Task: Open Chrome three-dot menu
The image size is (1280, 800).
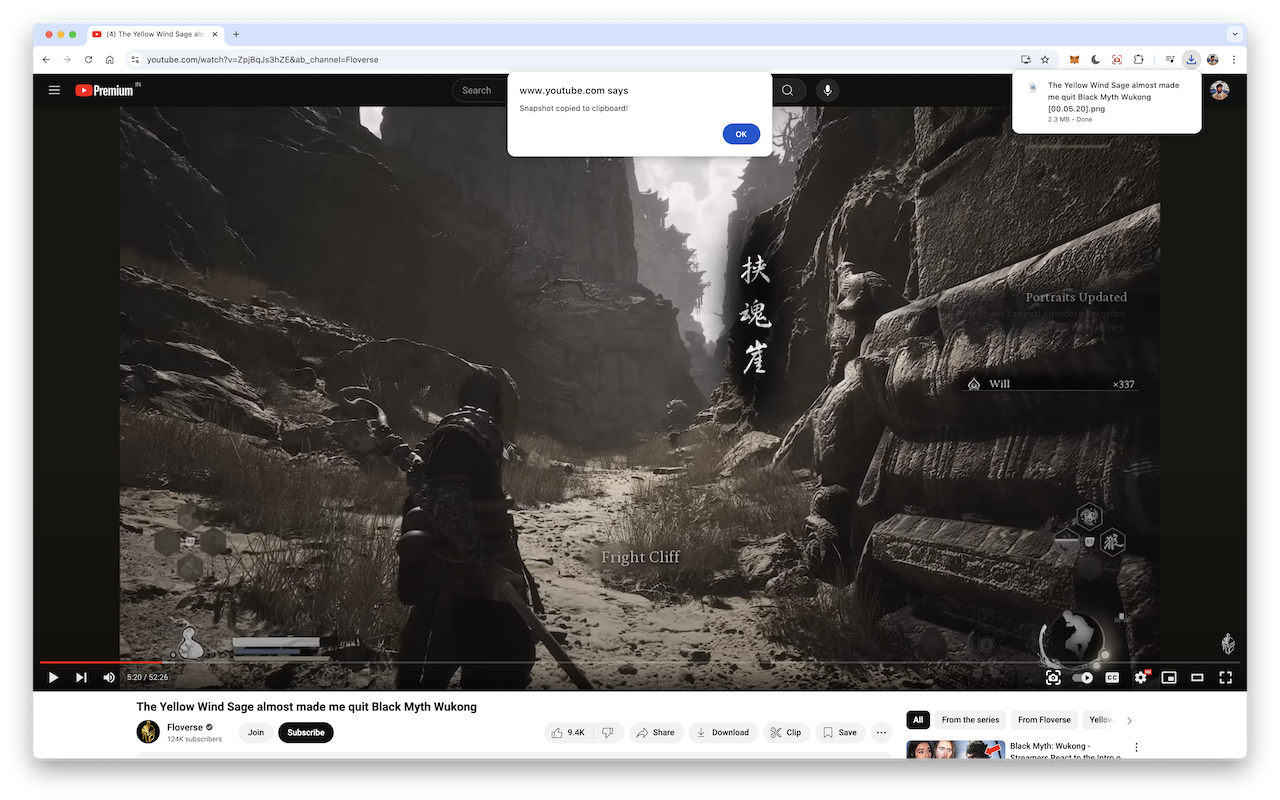Action: tap(1234, 59)
